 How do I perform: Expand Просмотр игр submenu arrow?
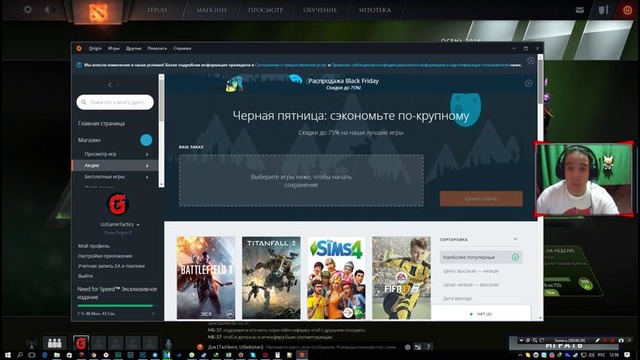point(147,154)
